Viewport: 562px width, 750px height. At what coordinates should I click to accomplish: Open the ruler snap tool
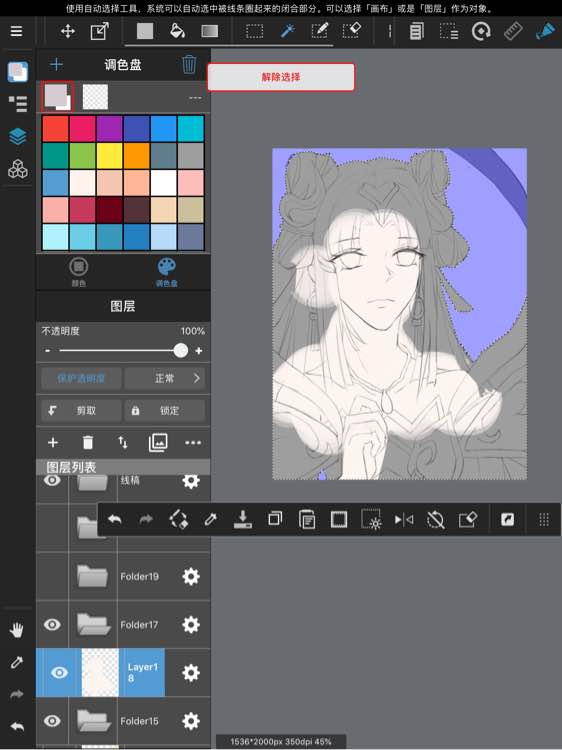click(513, 32)
